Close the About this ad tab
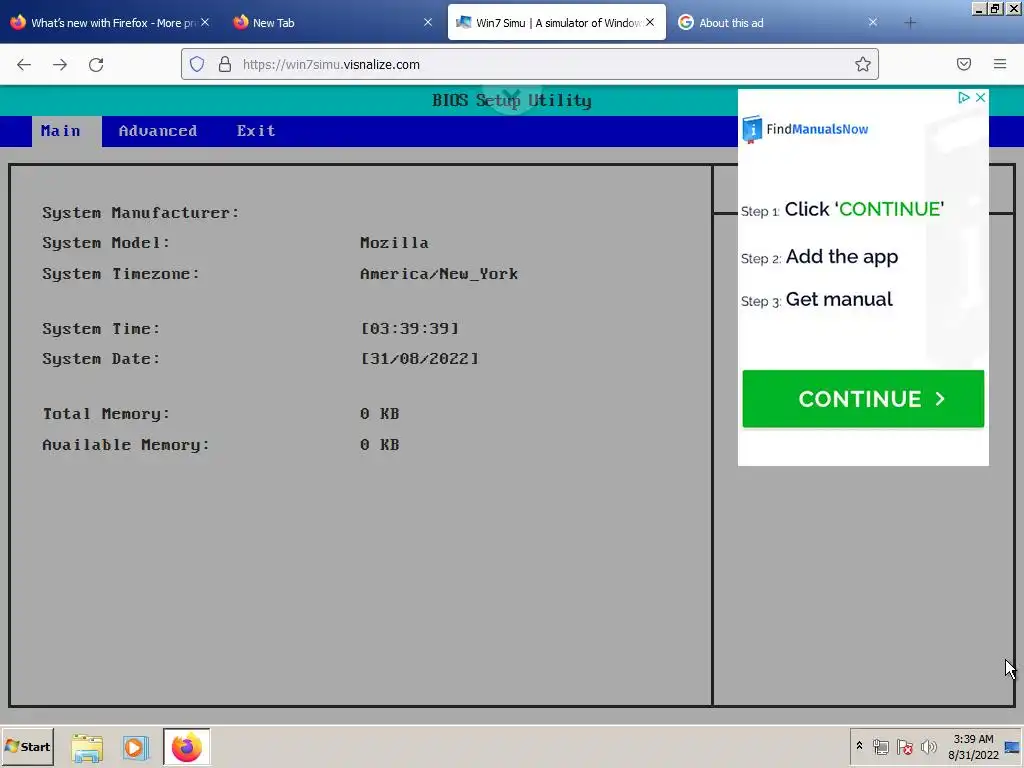 [872, 22]
